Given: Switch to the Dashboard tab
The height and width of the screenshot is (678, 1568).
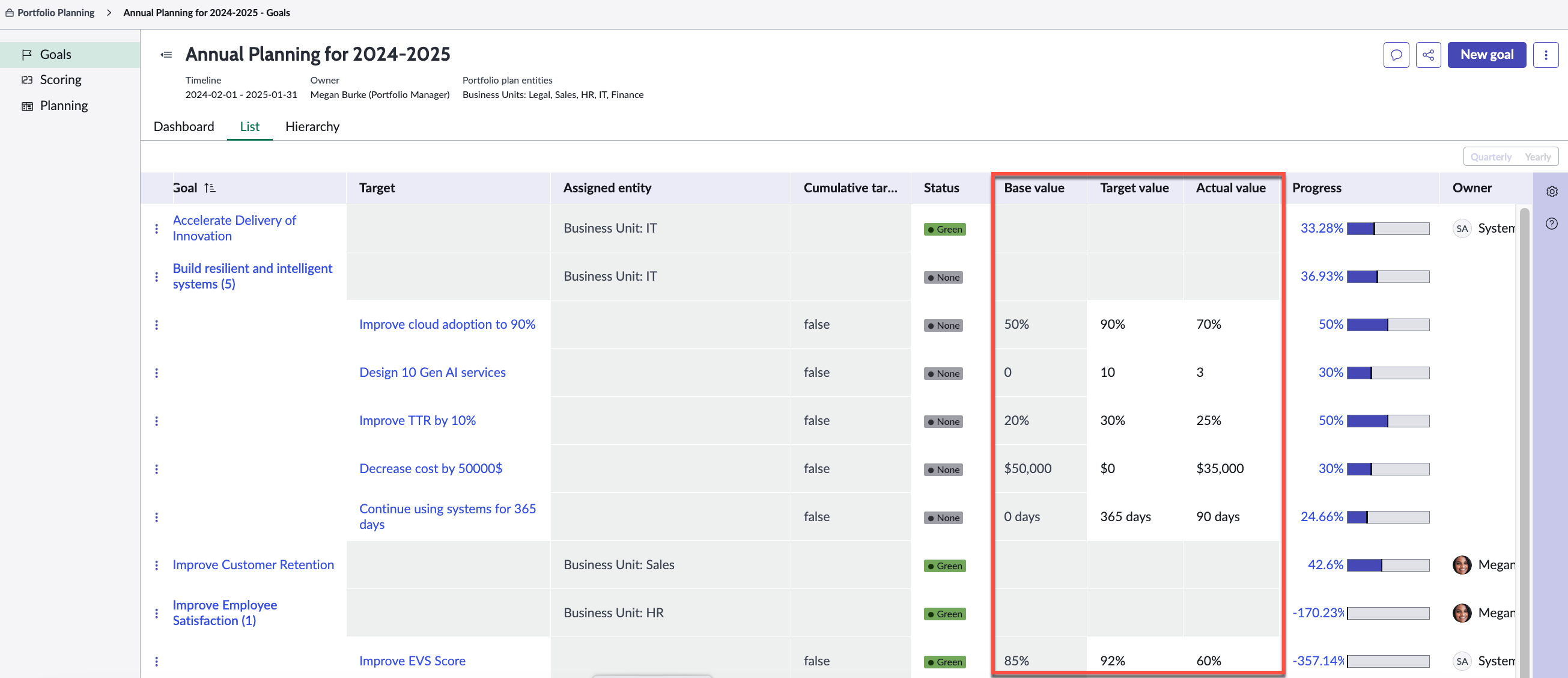Looking at the screenshot, I should tap(184, 126).
